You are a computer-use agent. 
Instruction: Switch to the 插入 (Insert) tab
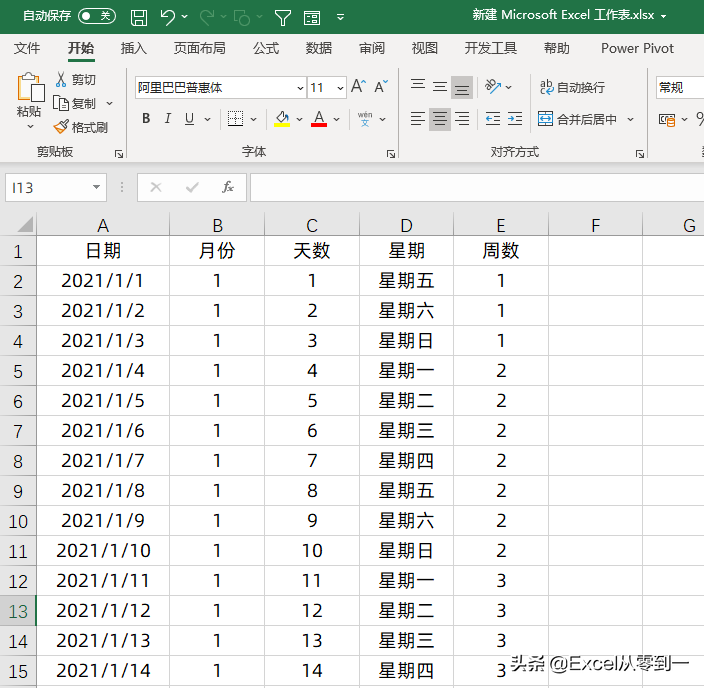133,48
